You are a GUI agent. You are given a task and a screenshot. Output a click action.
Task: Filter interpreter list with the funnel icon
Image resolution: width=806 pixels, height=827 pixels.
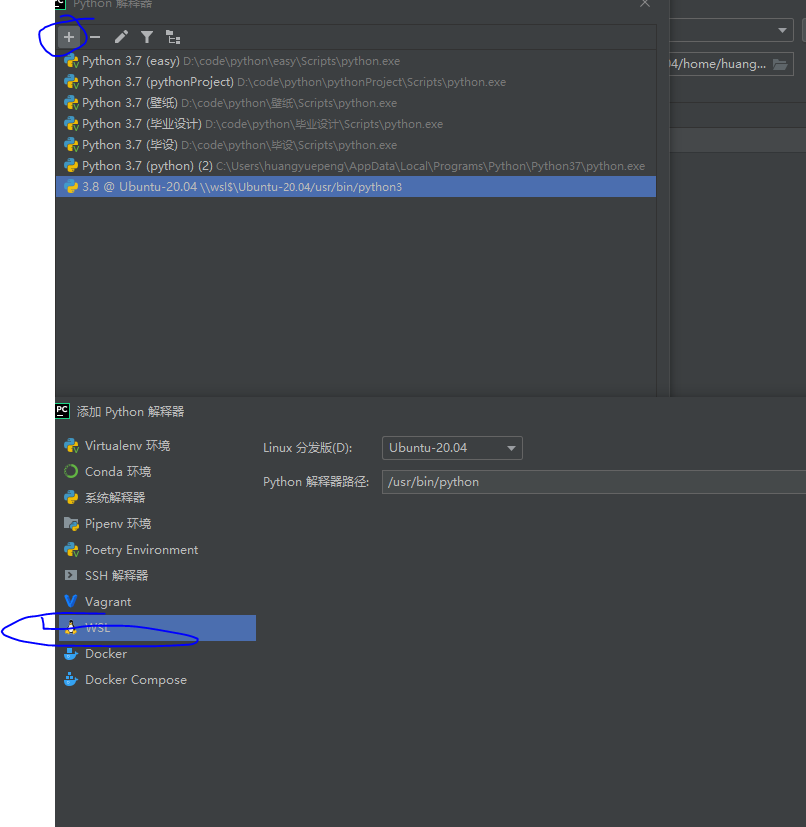coord(146,37)
